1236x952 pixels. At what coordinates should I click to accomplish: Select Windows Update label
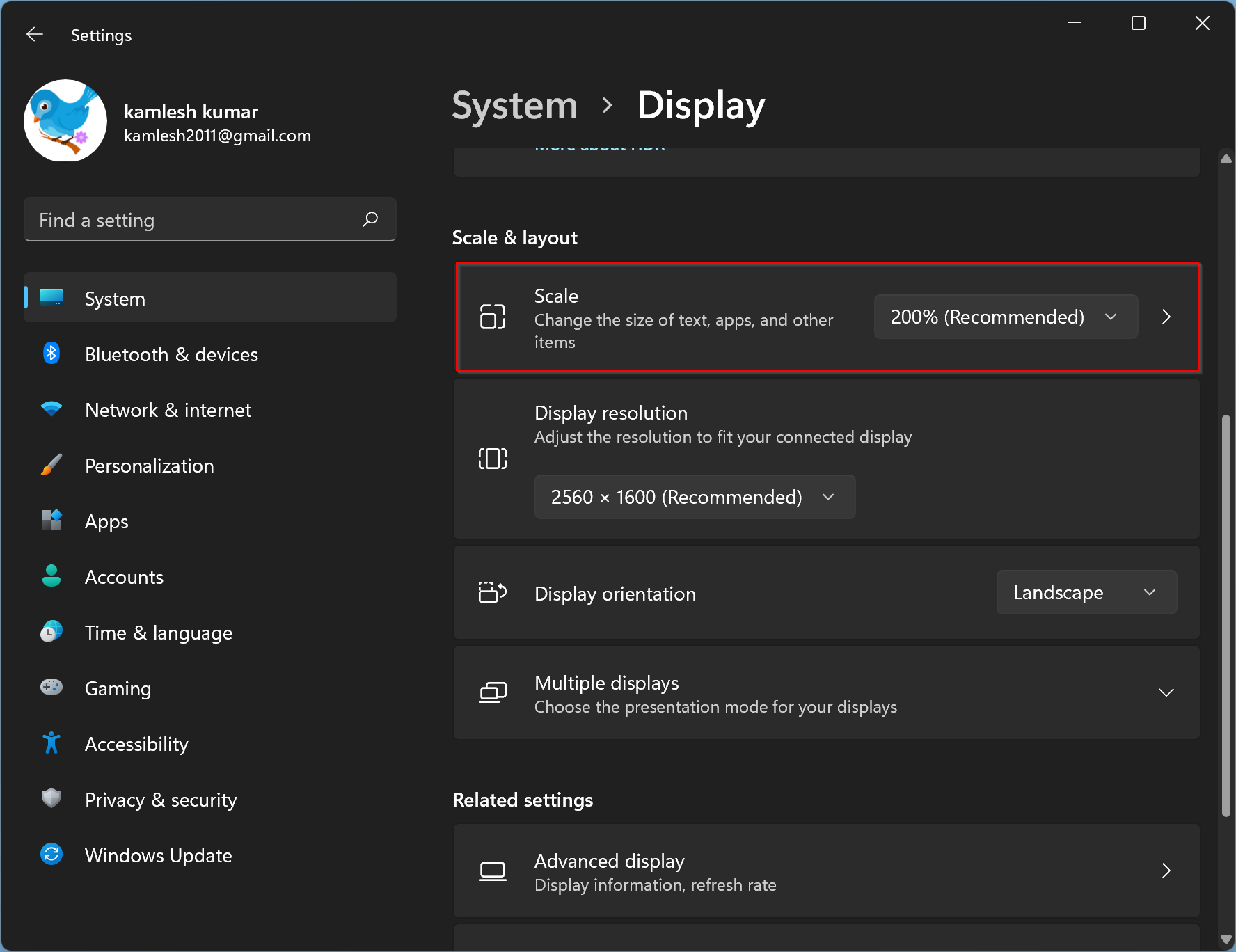click(x=158, y=855)
